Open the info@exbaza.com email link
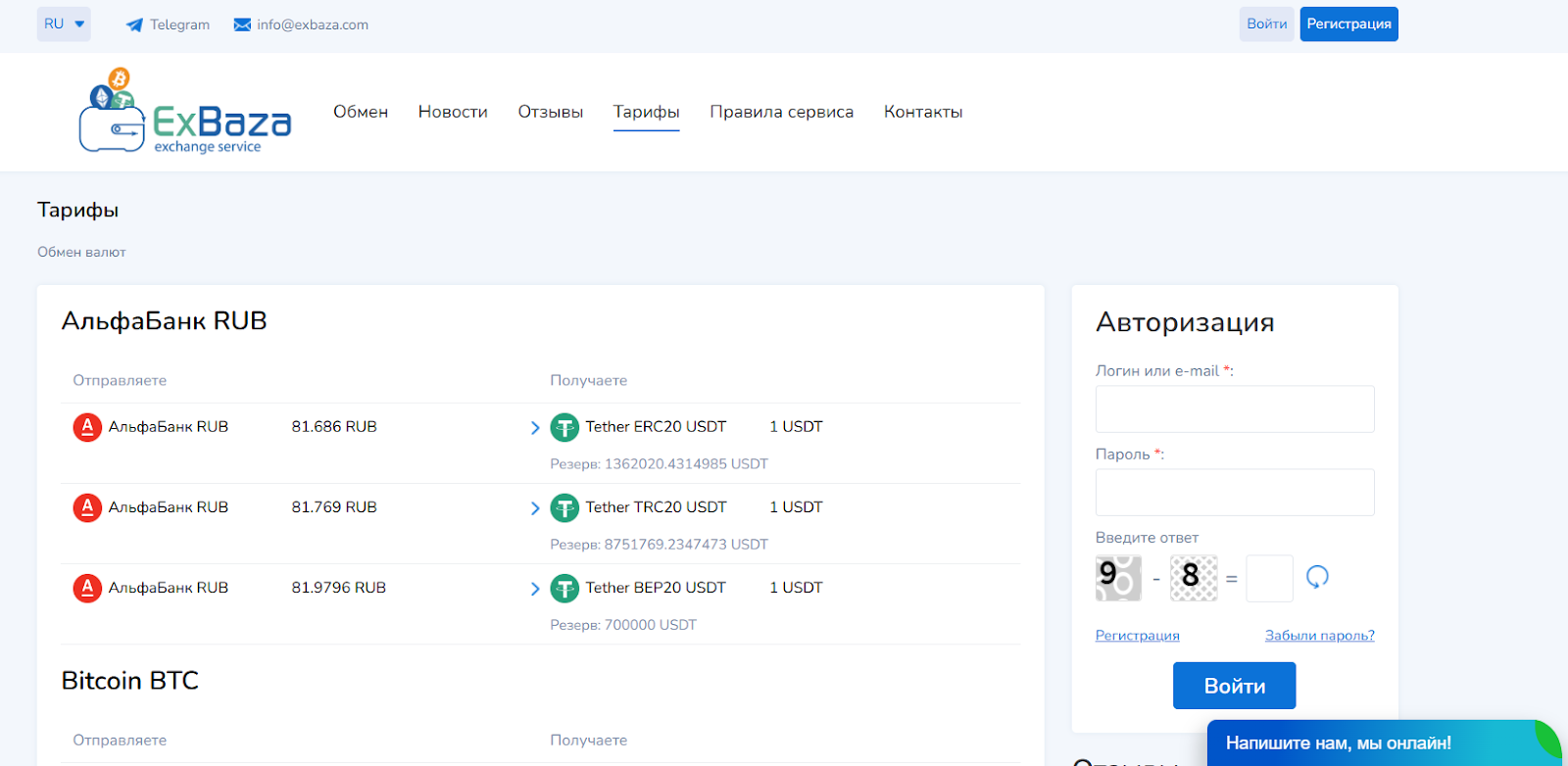Viewport: 1568px width, 766px height. pos(313,24)
